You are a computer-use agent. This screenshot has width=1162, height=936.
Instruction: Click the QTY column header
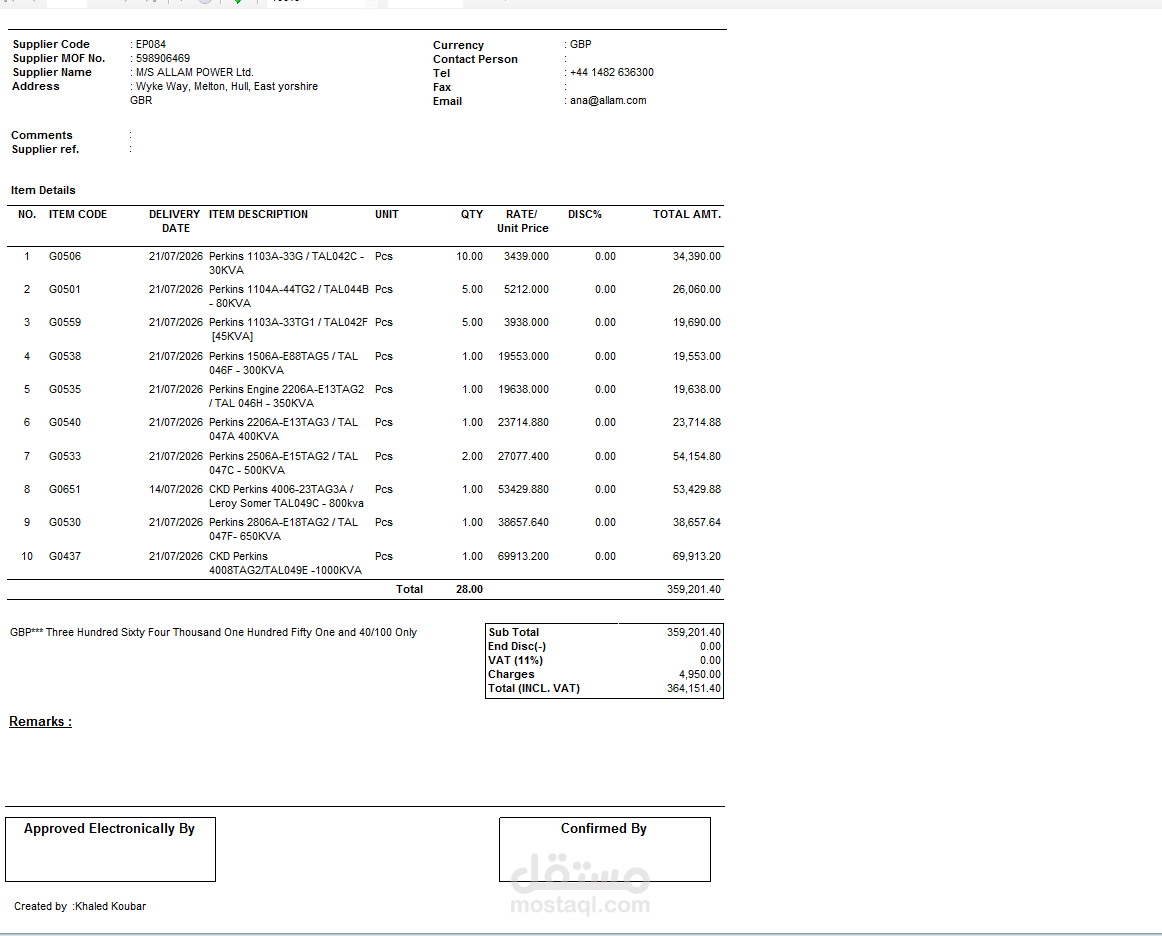point(471,214)
